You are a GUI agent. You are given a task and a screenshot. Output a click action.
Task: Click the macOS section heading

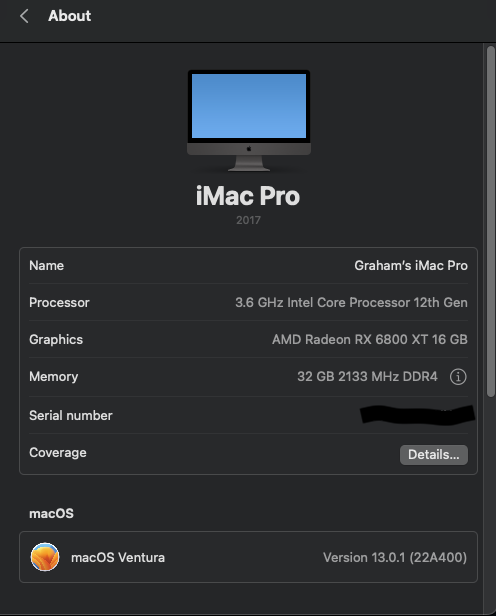pyautogui.click(x=51, y=513)
